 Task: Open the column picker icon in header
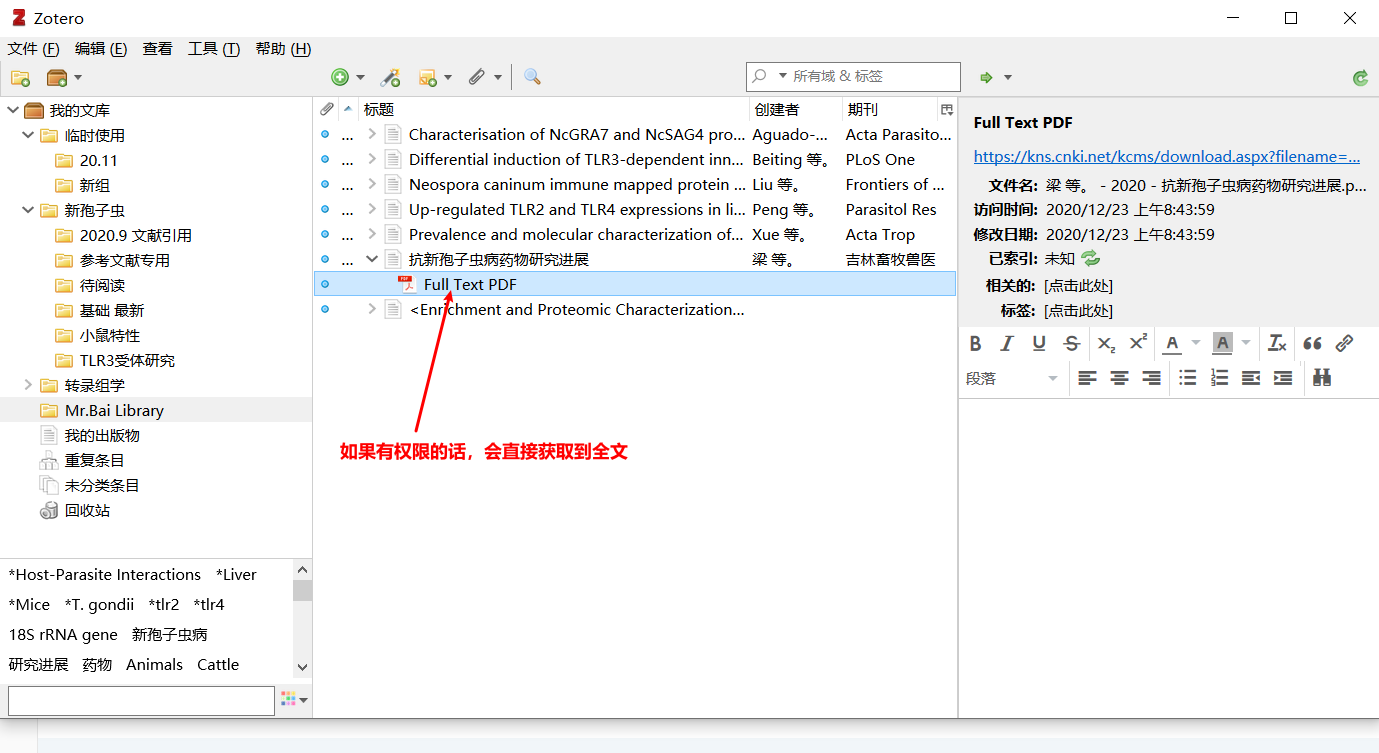coord(947,109)
